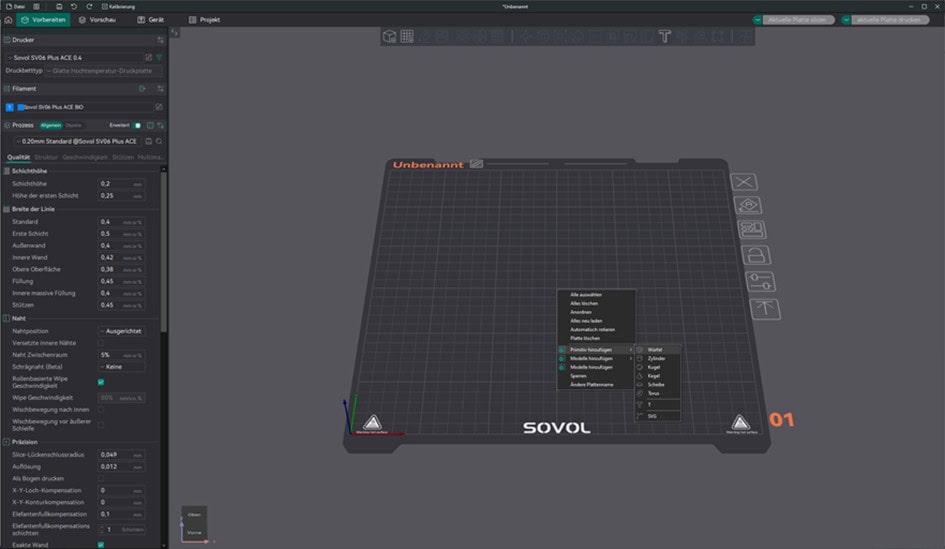Toggle the Erweitert advanced mode switch
Viewport: 945px width, 549px height.
pos(138,125)
